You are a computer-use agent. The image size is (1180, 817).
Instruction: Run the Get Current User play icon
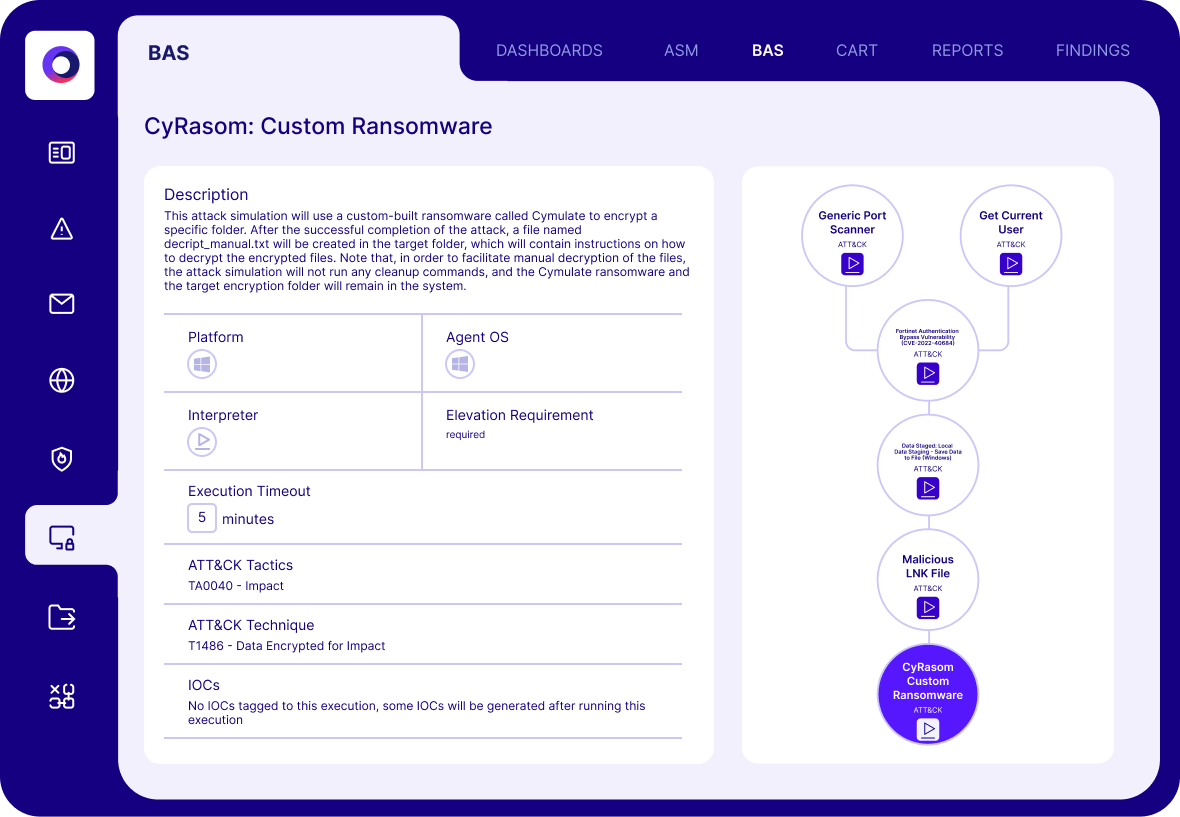[1011, 264]
